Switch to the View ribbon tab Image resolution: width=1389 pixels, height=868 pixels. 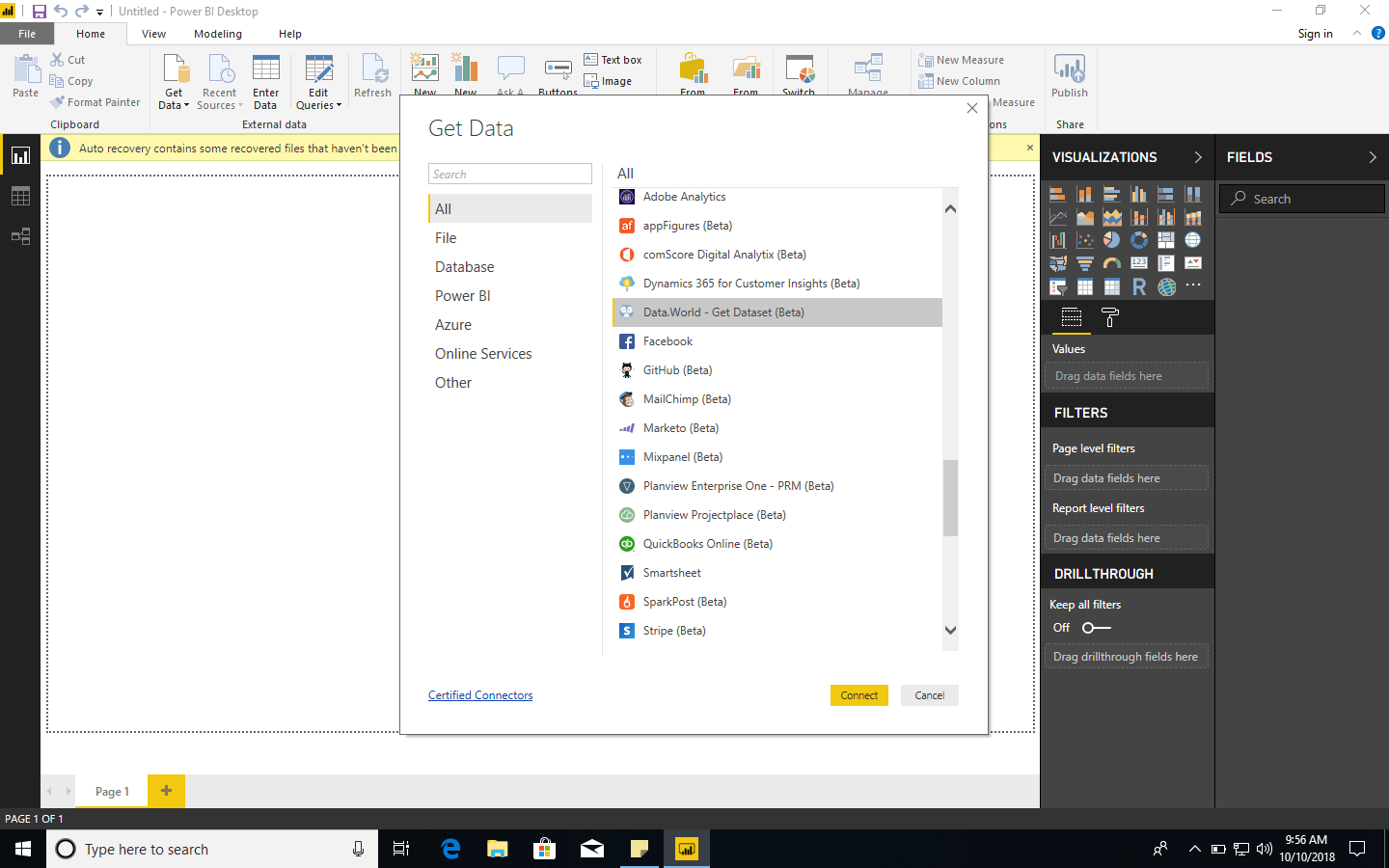[153, 34]
